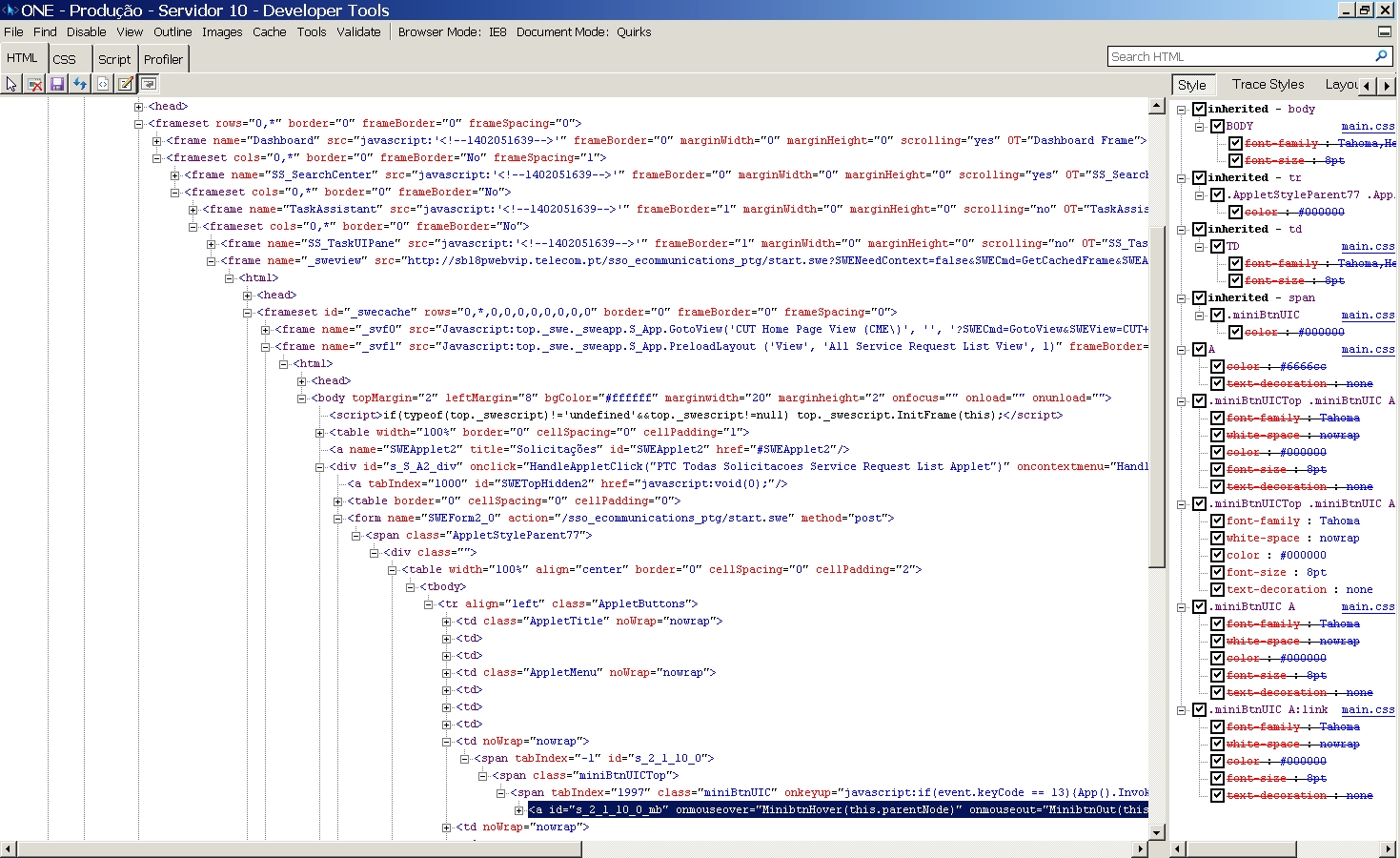Open the File menu
The image size is (1400, 858).
(x=13, y=31)
